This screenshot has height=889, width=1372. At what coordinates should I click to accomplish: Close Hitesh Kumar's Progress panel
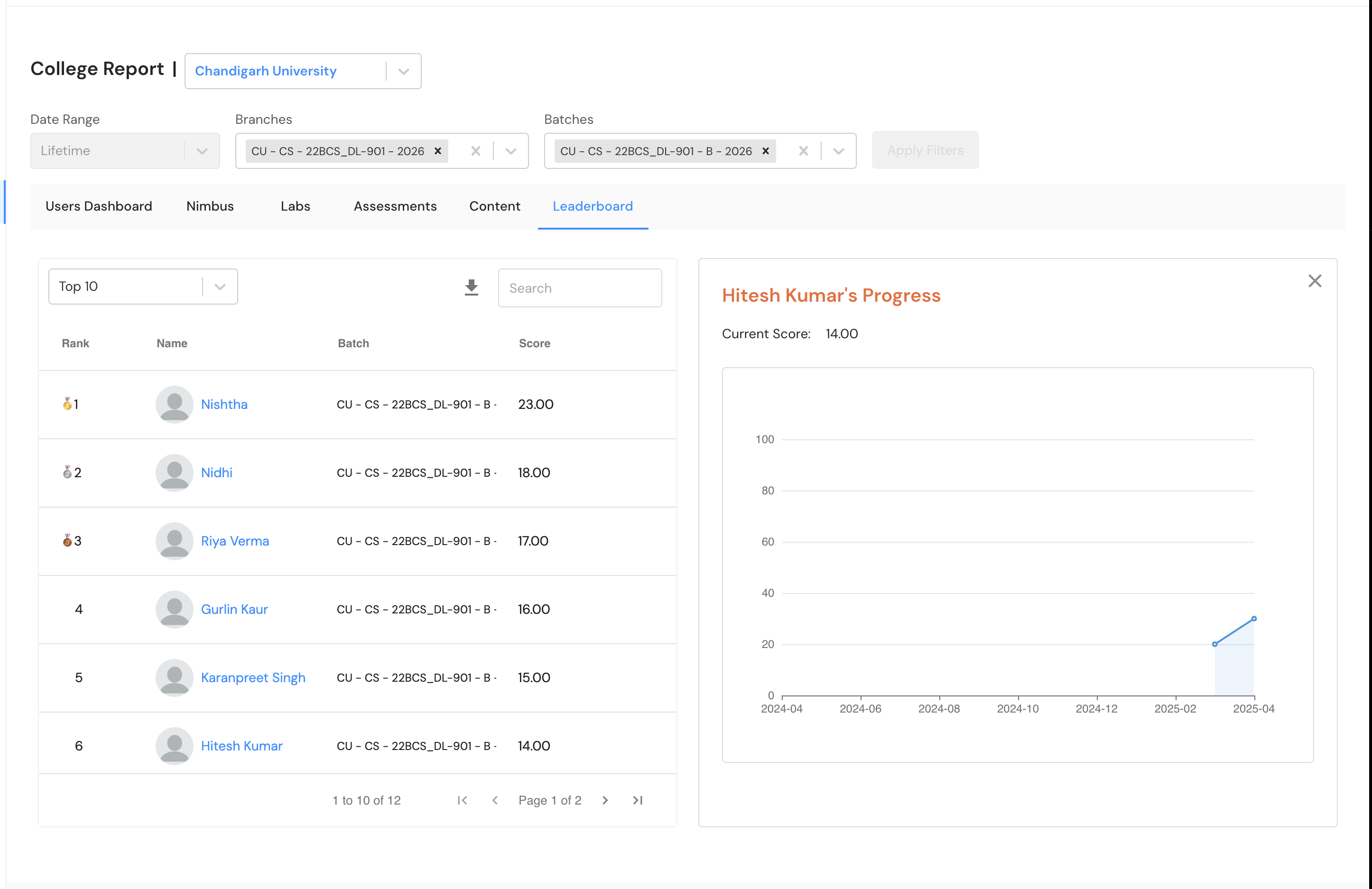[x=1314, y=281]
